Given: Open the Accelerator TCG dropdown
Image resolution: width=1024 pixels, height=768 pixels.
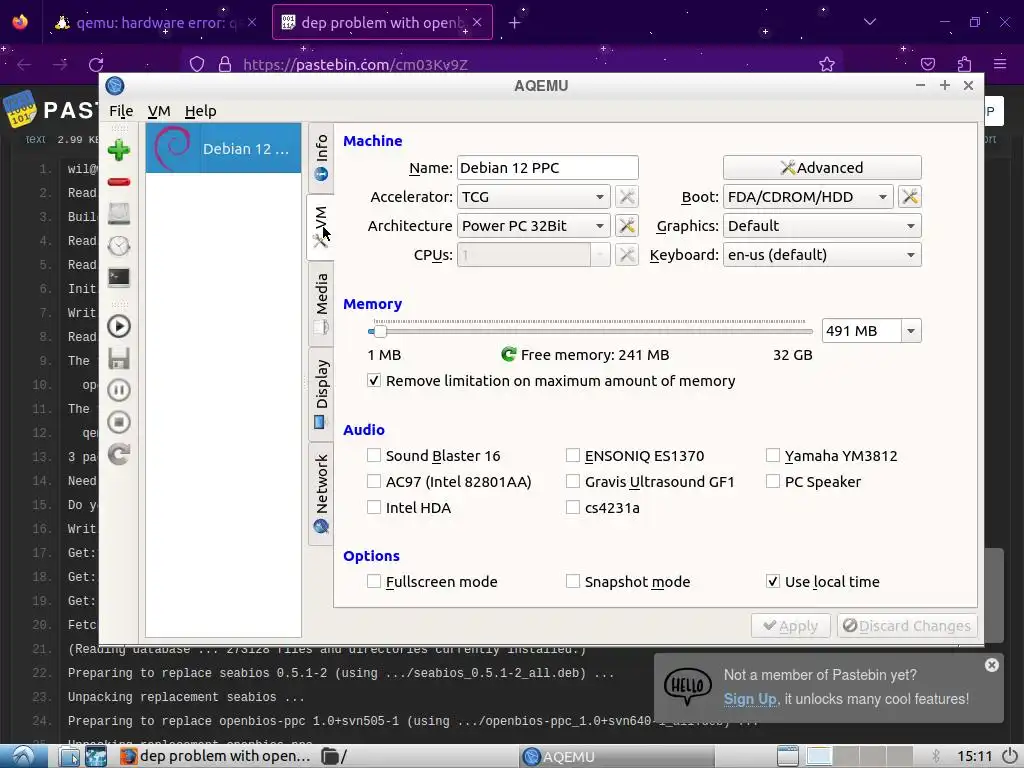Looking at the screenshot, I should pyautogui.click(x=534, y=197).
